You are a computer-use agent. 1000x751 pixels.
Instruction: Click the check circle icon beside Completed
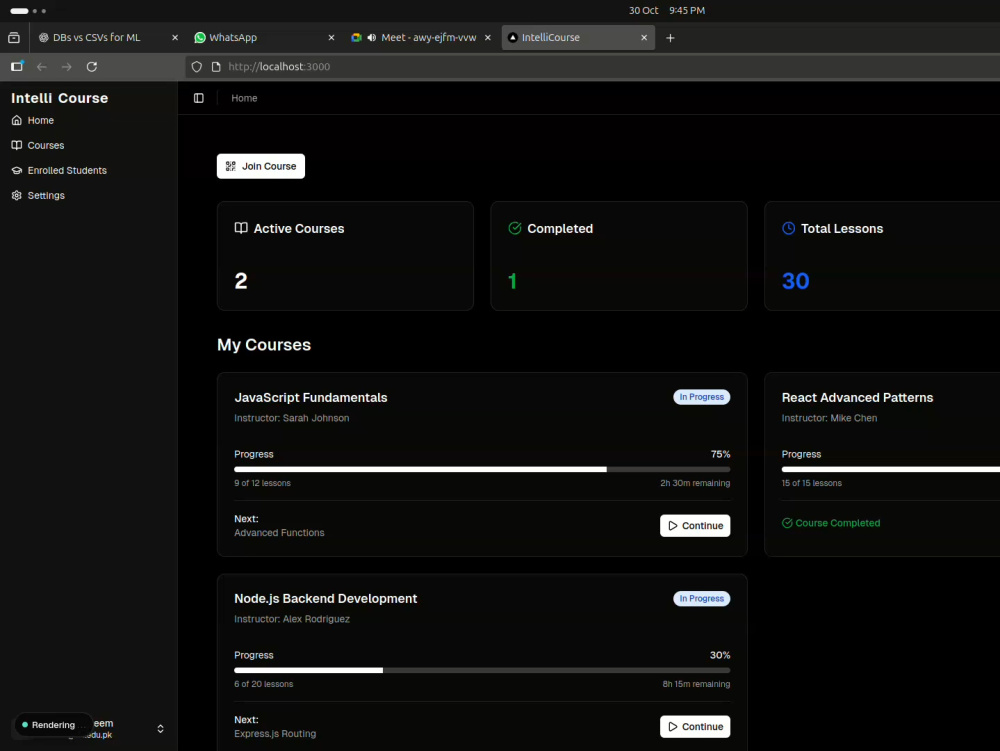pos(514,228)
